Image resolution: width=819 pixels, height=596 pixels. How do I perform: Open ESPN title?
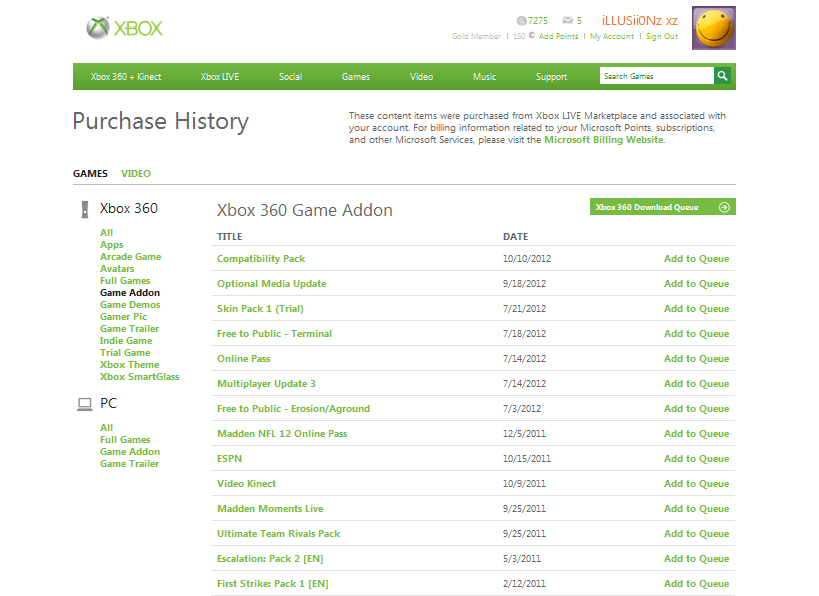tap(229, 459)
